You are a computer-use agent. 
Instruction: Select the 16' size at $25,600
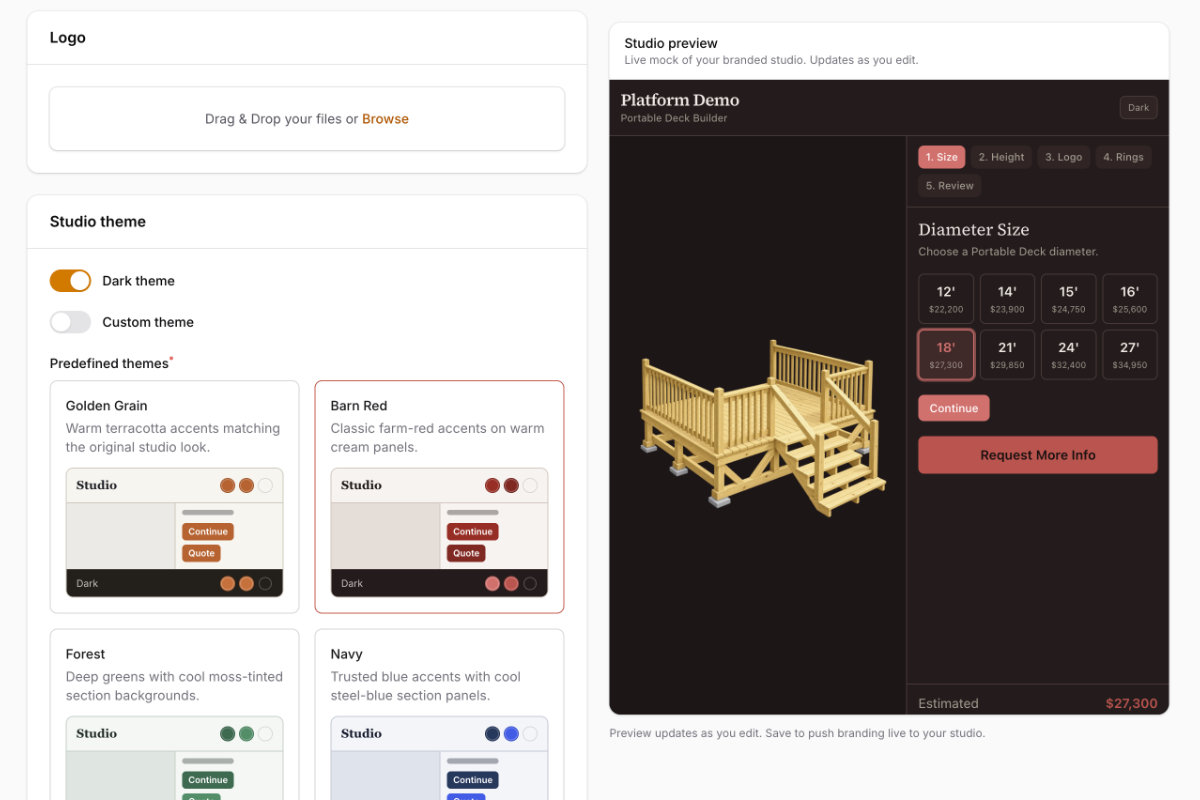1130,299
